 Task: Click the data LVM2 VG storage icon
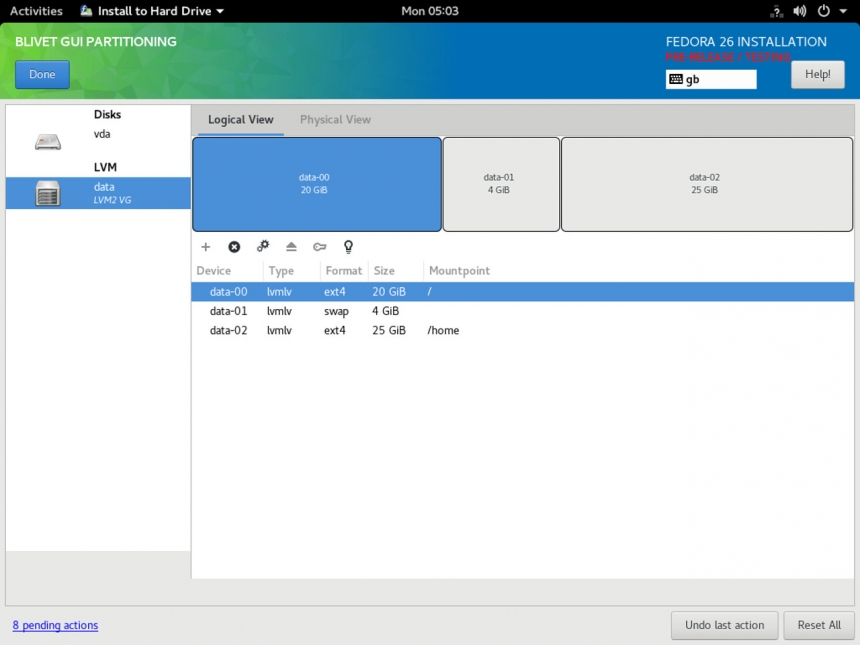coord(47,191)
